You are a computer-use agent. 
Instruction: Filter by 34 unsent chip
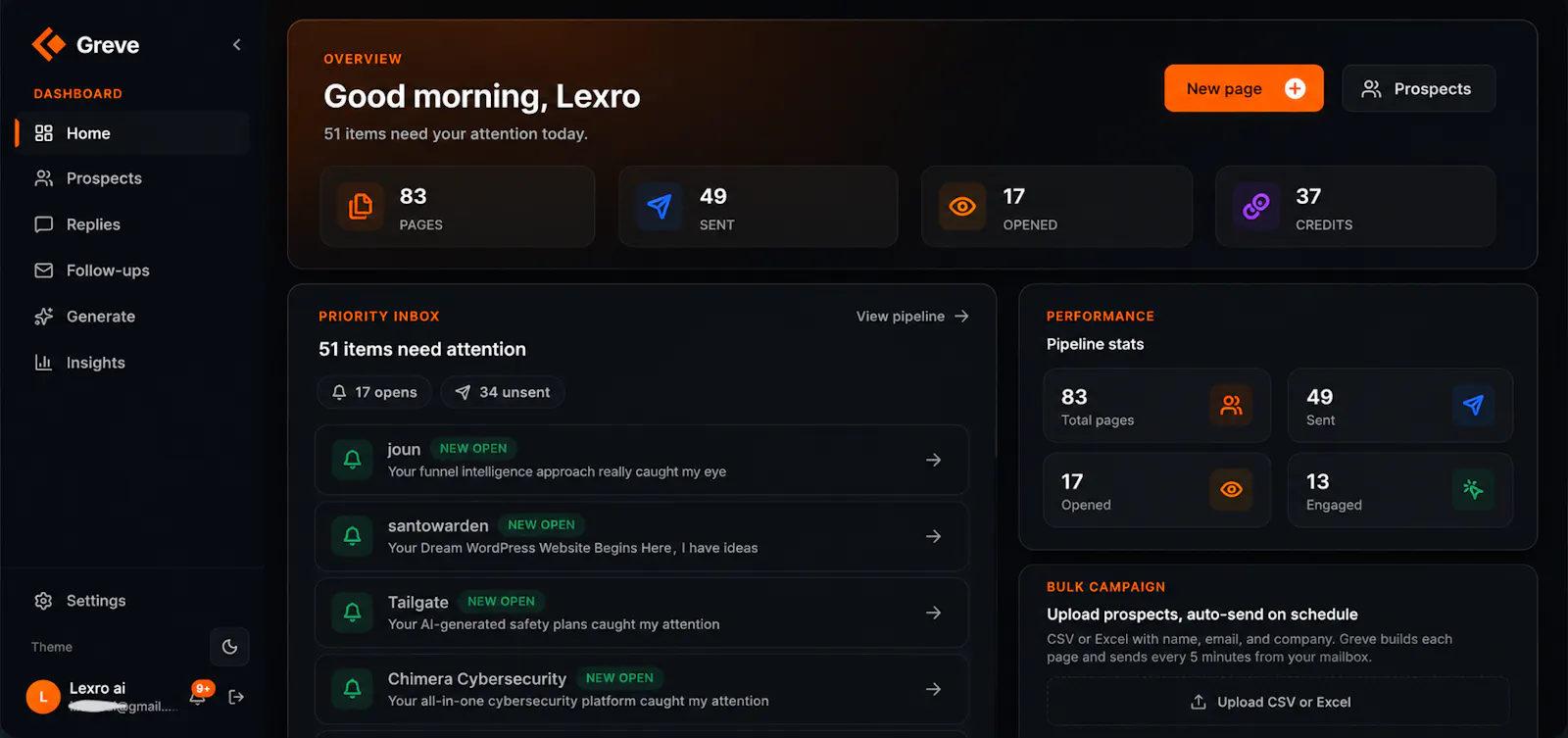(x=503, y=392)
